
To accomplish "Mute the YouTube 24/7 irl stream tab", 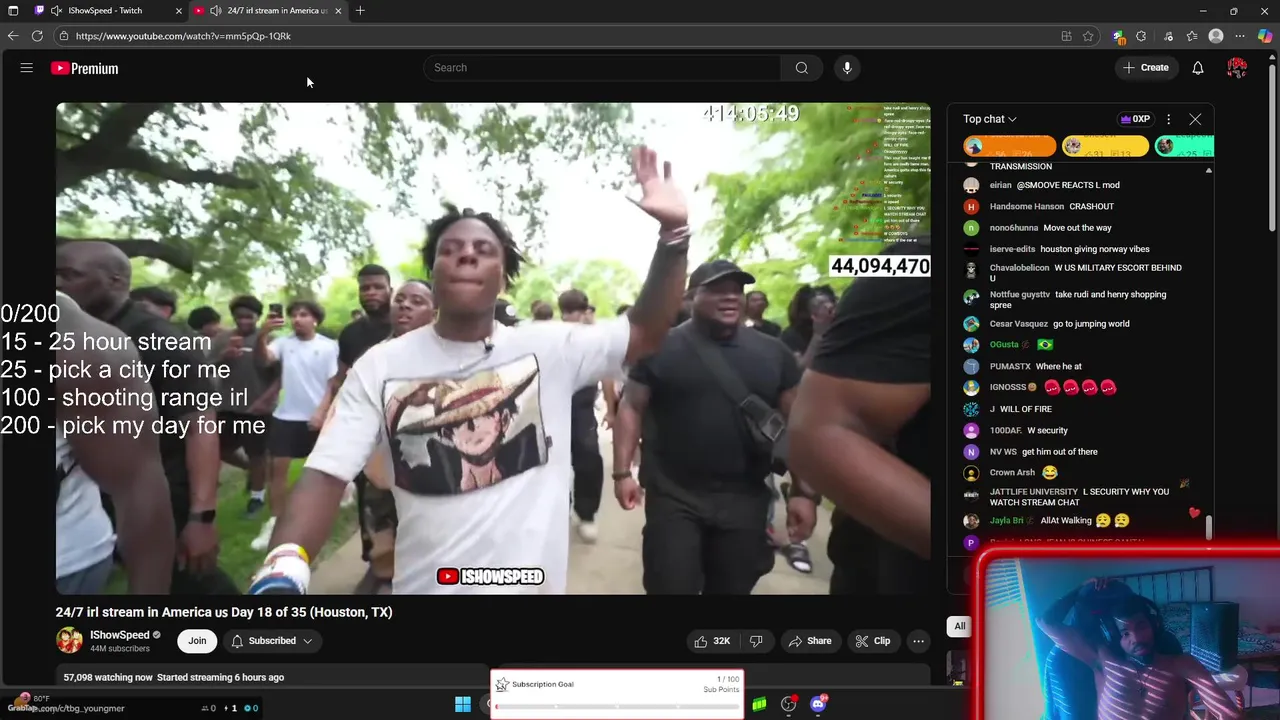I will tap(216, 11).
